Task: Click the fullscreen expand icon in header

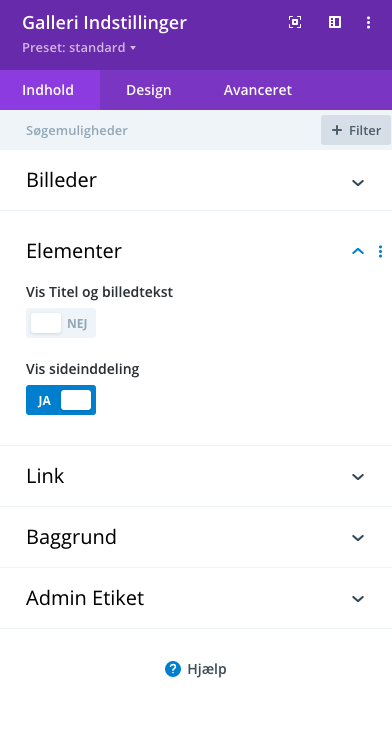Action: coord(295,22)
